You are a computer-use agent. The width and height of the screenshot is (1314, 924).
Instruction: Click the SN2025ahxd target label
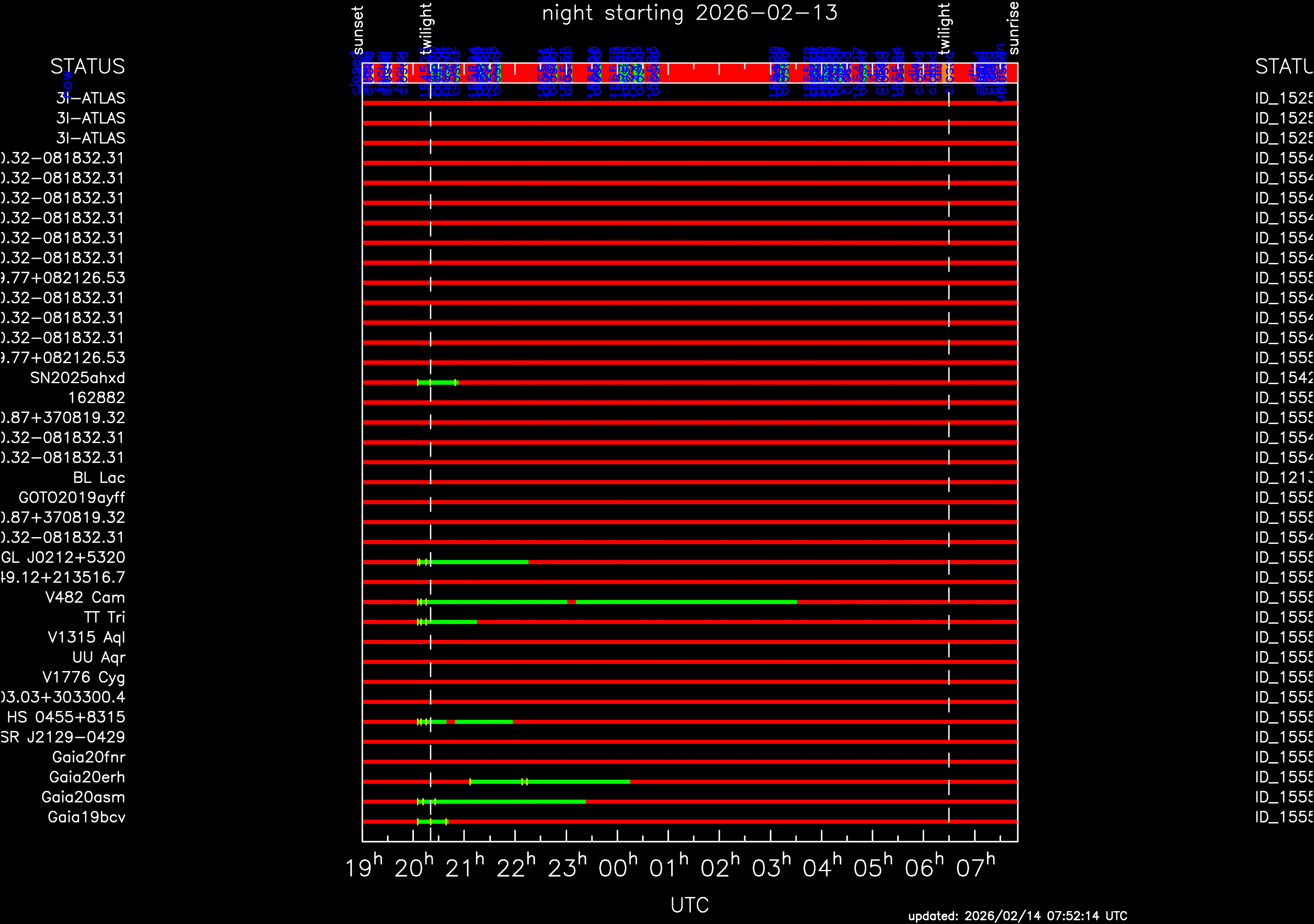tap(77, 378)
